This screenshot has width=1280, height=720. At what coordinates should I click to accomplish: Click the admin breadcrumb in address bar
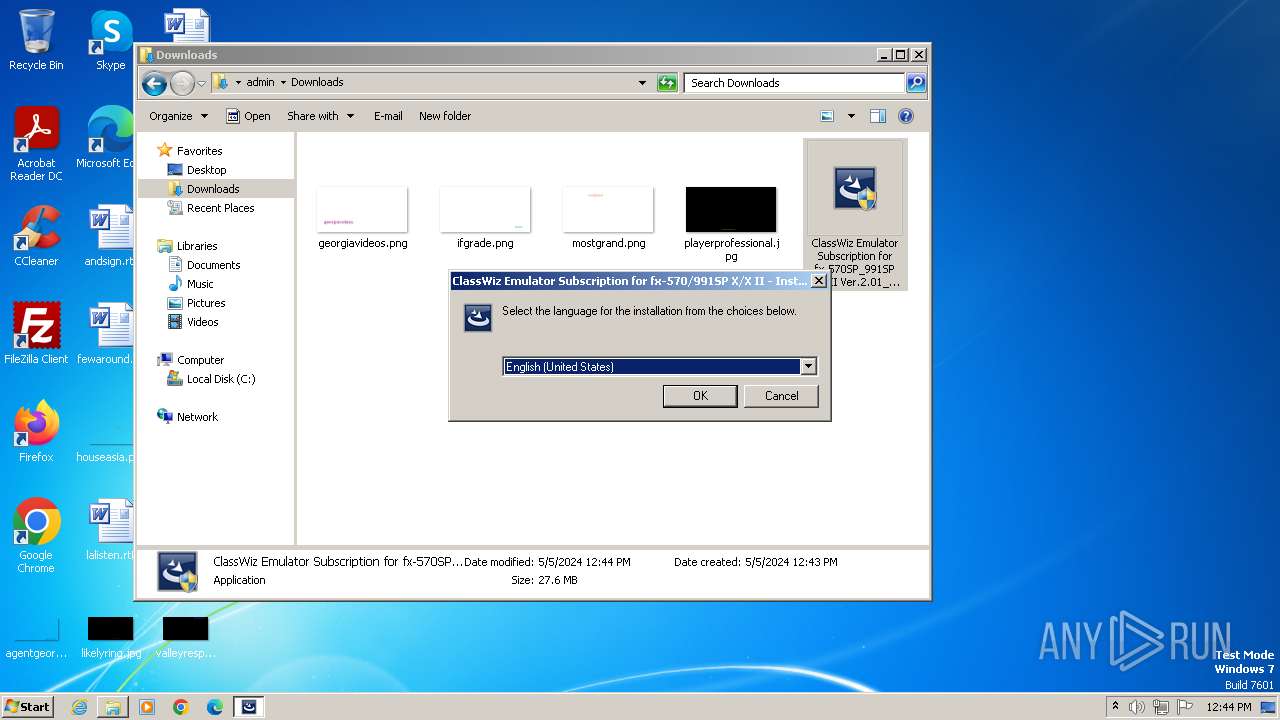coord(260,82)
